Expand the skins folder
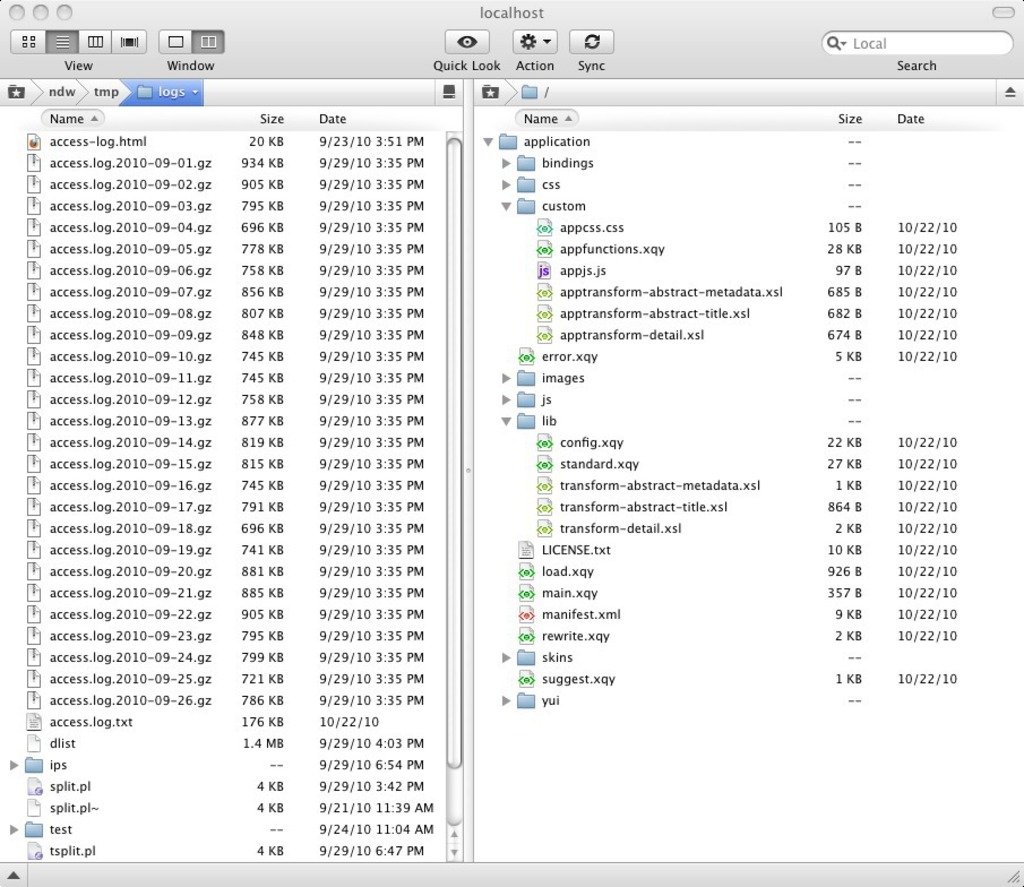The height and width of the screenshot is (887, 1024). point(506,658)
